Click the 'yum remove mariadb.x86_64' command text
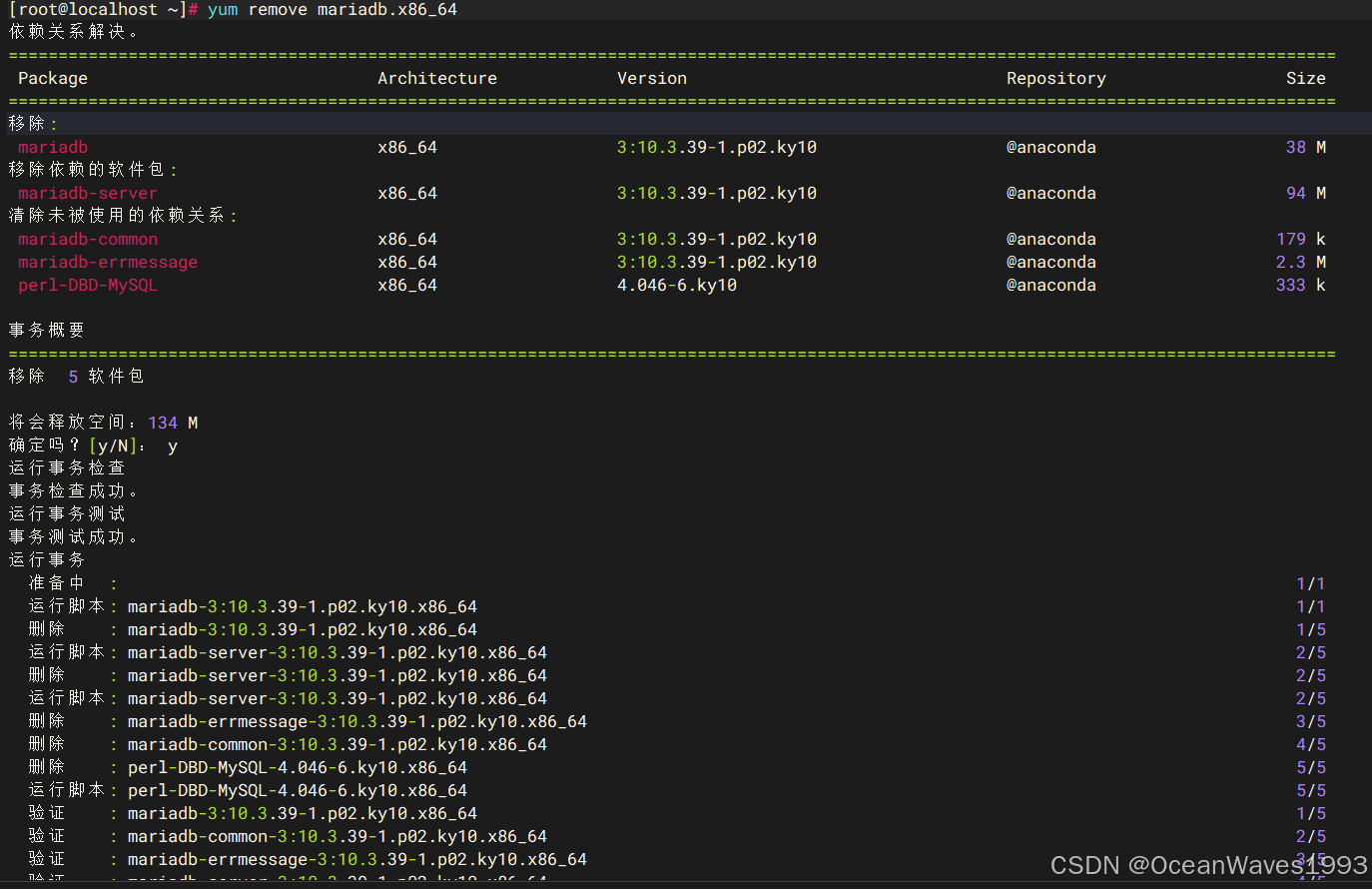The height and width of the screenshot is (889, 1372). 333,9
